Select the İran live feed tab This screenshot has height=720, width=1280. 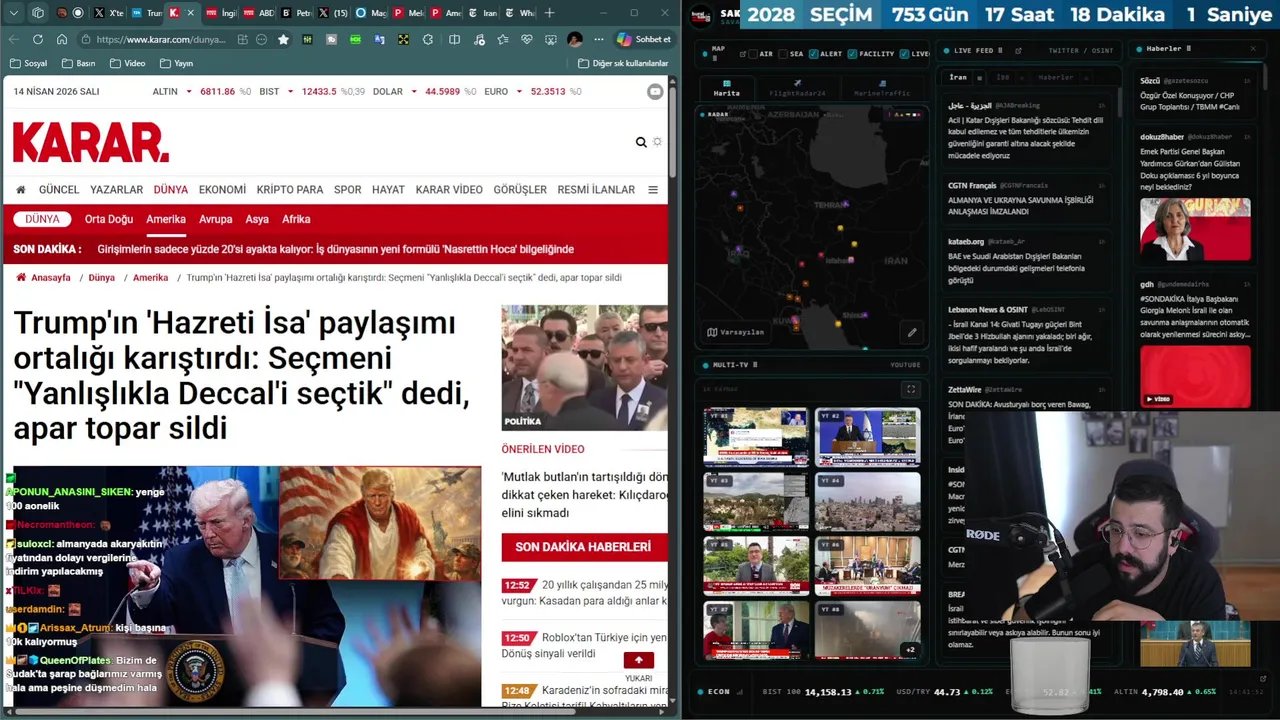[x=958, y=77]
